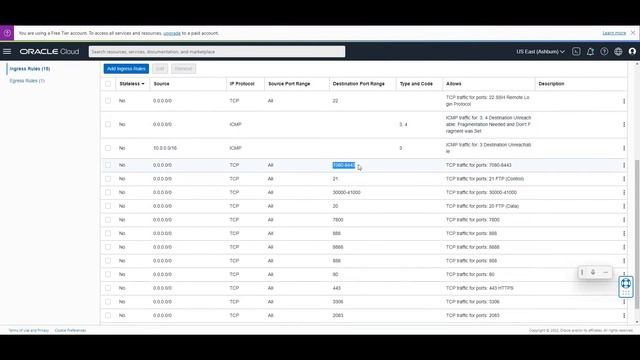Check the port 443 rule checkbox
The height and width of the screenshot is (360, 640).
click(x=108, y=288)
